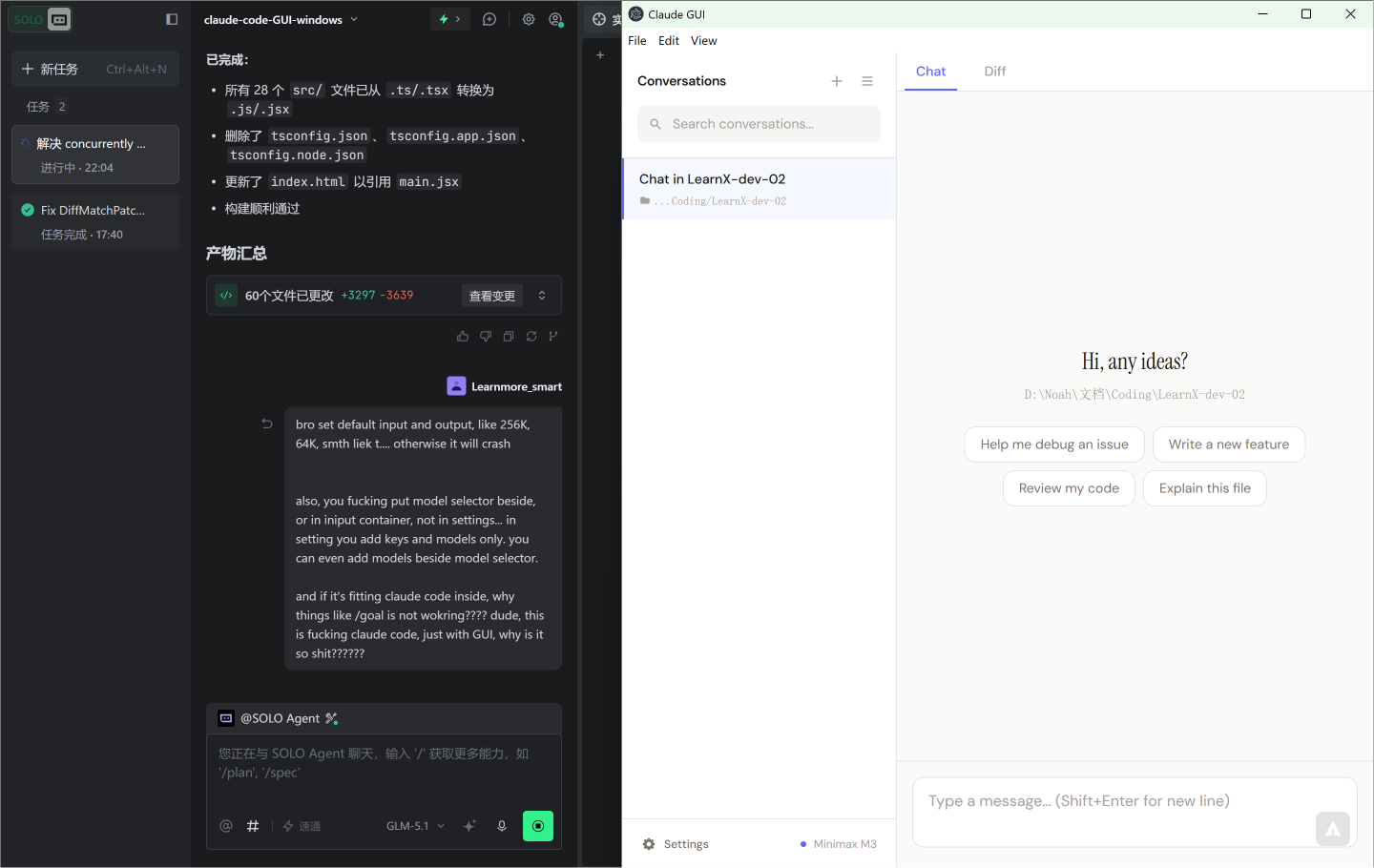
Task: Switch to the Chat tab
Action: tap(931, 72)
